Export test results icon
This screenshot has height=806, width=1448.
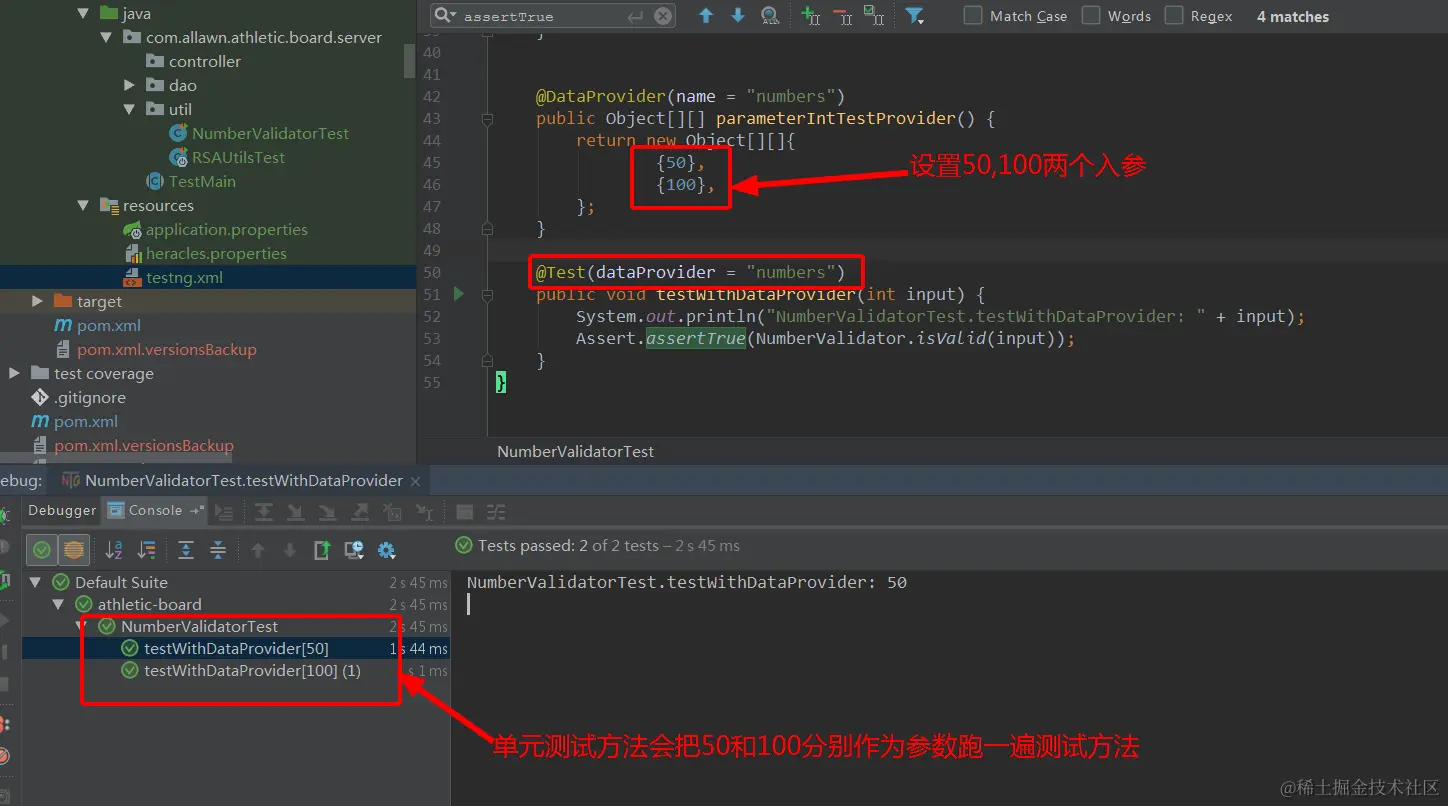click(x=322, y=550)
